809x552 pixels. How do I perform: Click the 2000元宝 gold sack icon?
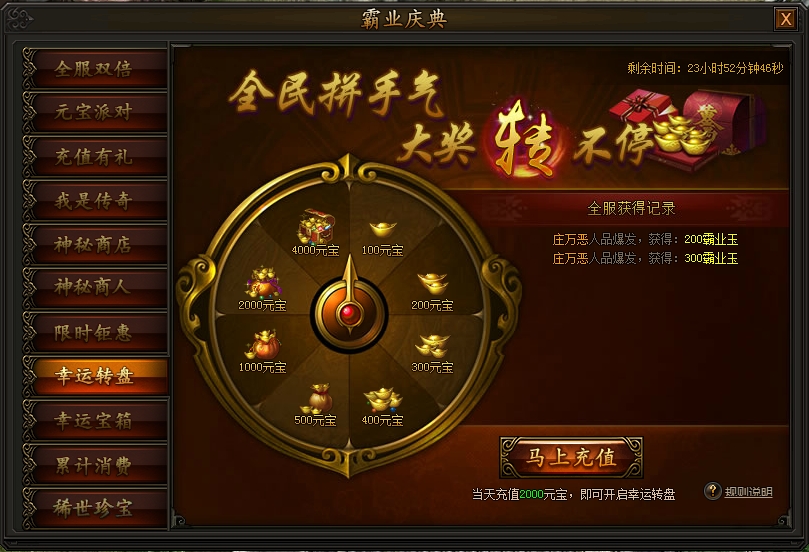coord(264,282)
